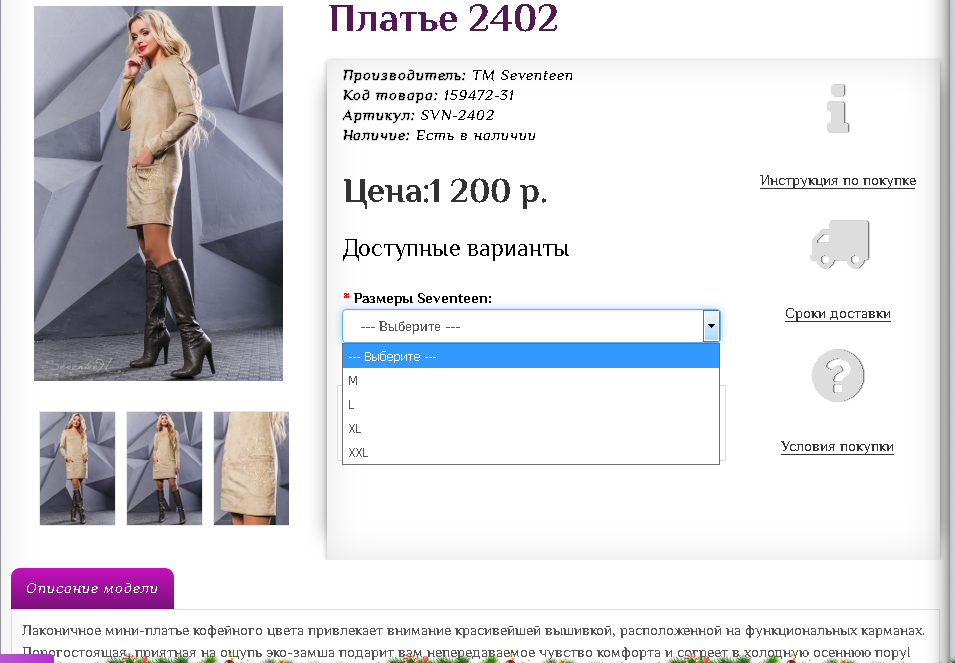Click the Размеры Seventeen size dropdown arrow
This screenshot has width=955, height=663.
[x=711, y=326]
